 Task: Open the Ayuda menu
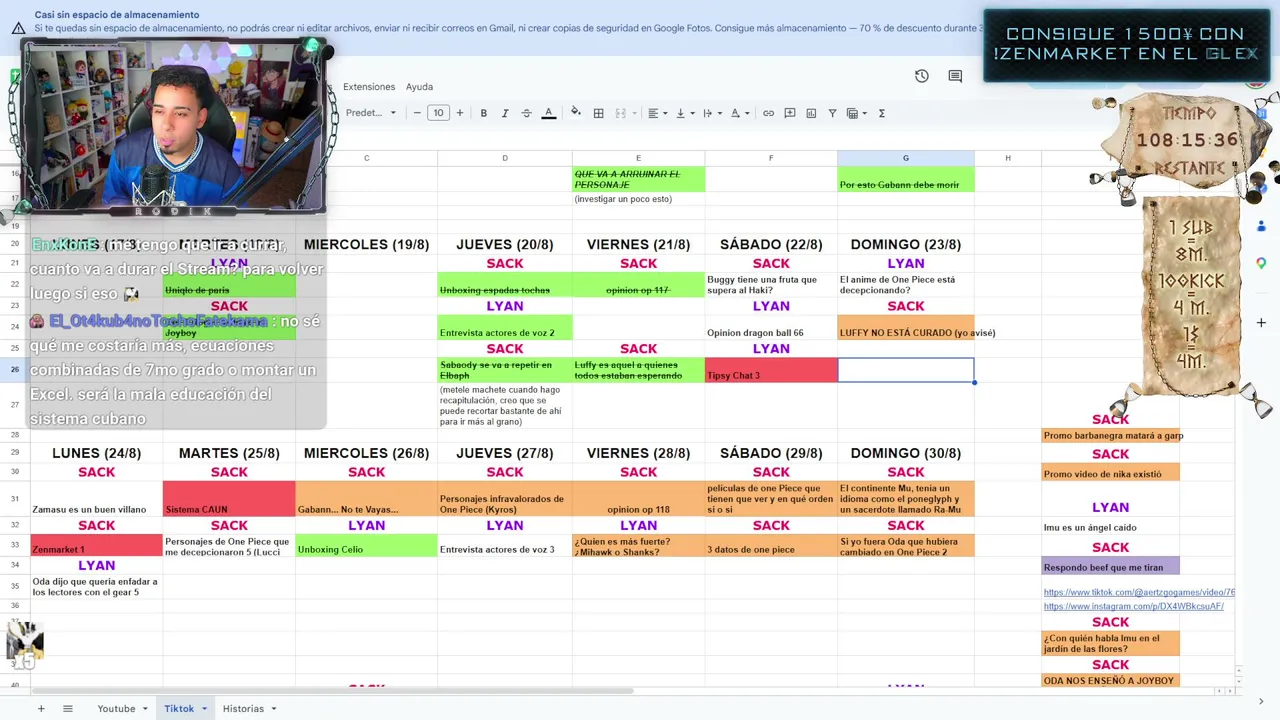pyautogui.click(x=419, y=87)
